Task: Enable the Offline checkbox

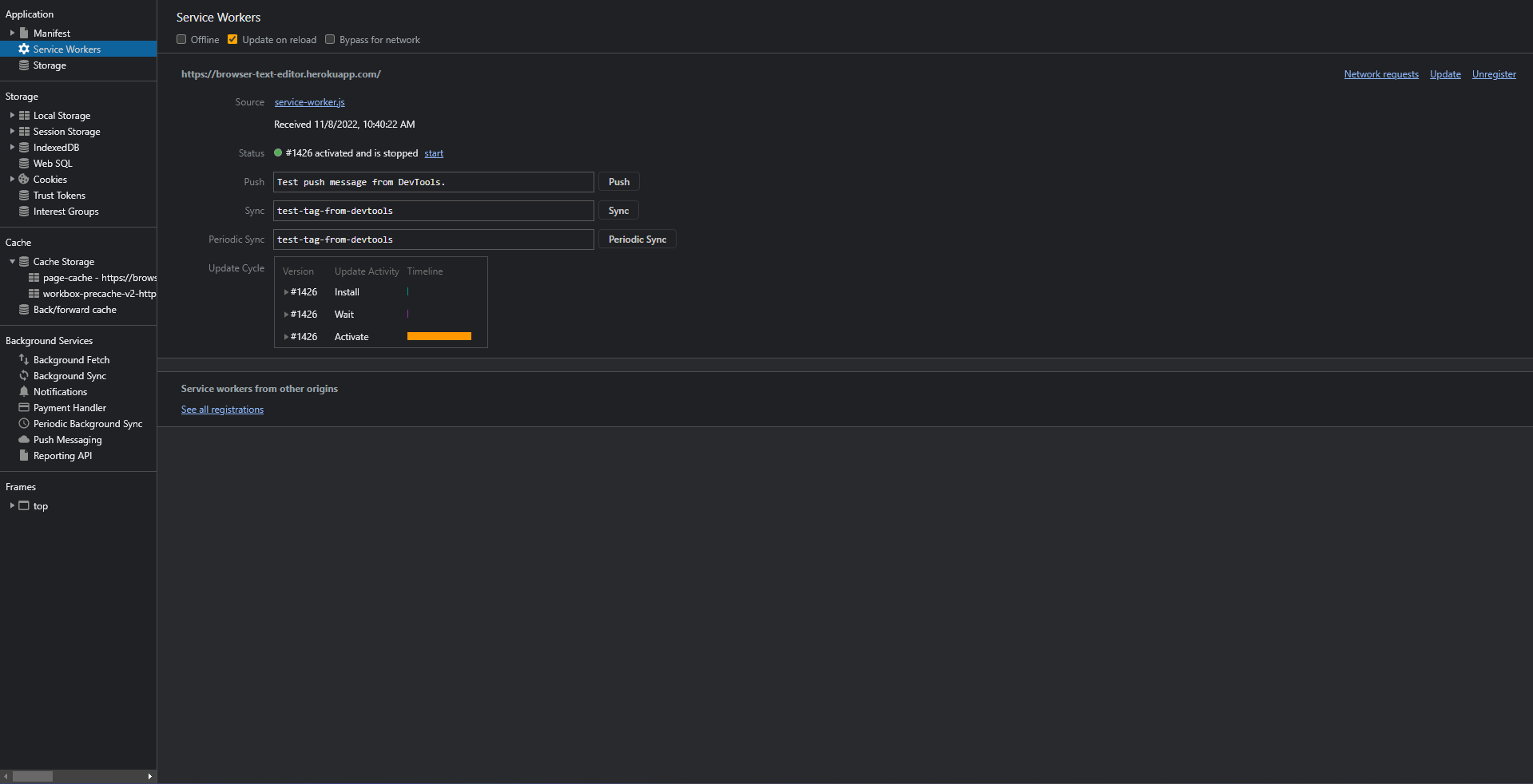Action: pos(181,39)
